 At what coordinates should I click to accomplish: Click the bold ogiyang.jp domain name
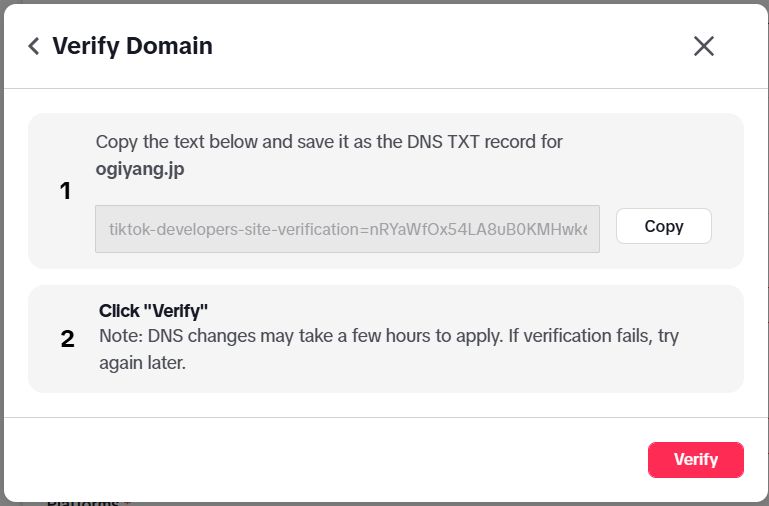140,169
